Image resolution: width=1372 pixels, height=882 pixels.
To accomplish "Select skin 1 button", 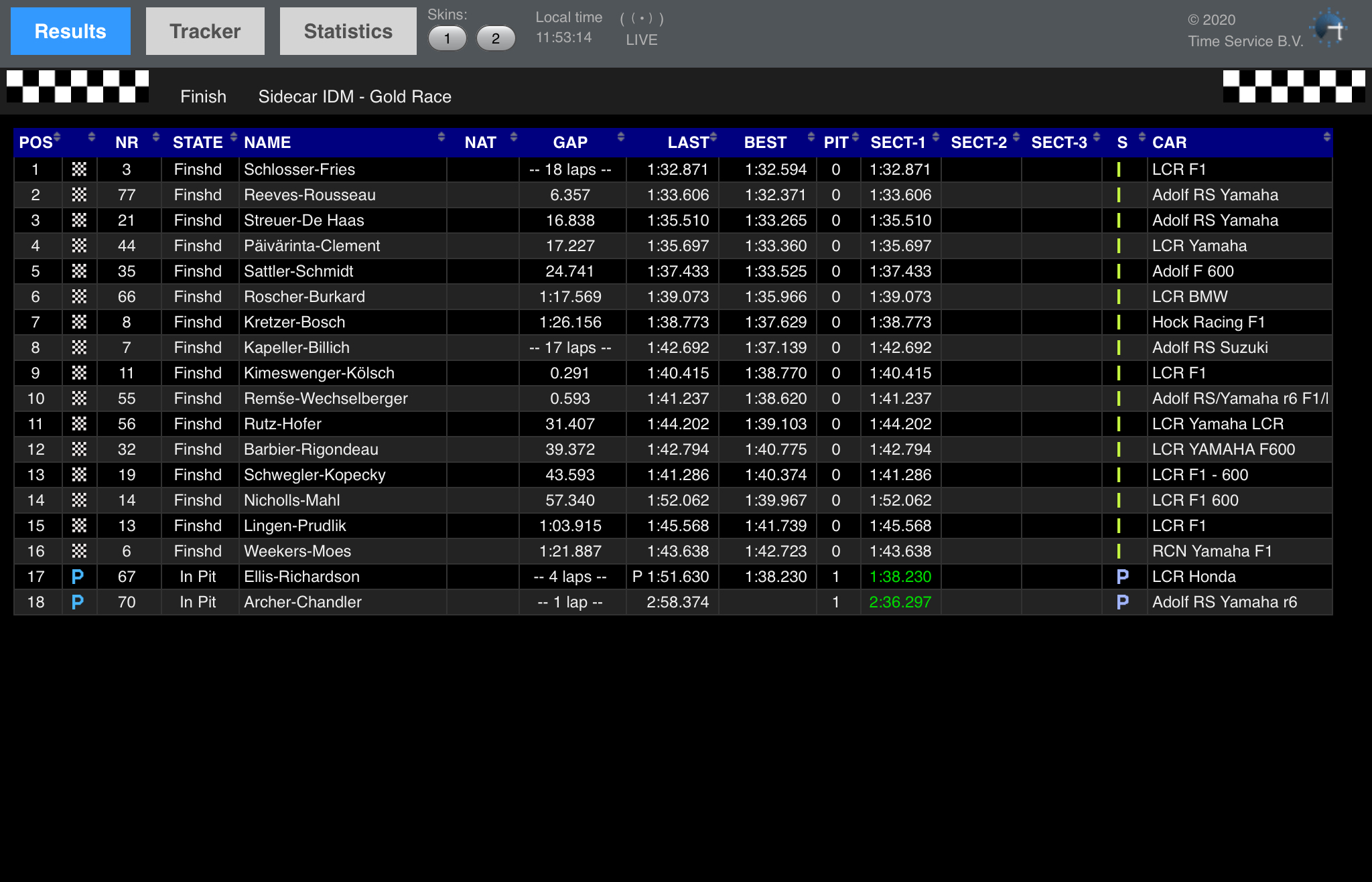I will [448, 38].
